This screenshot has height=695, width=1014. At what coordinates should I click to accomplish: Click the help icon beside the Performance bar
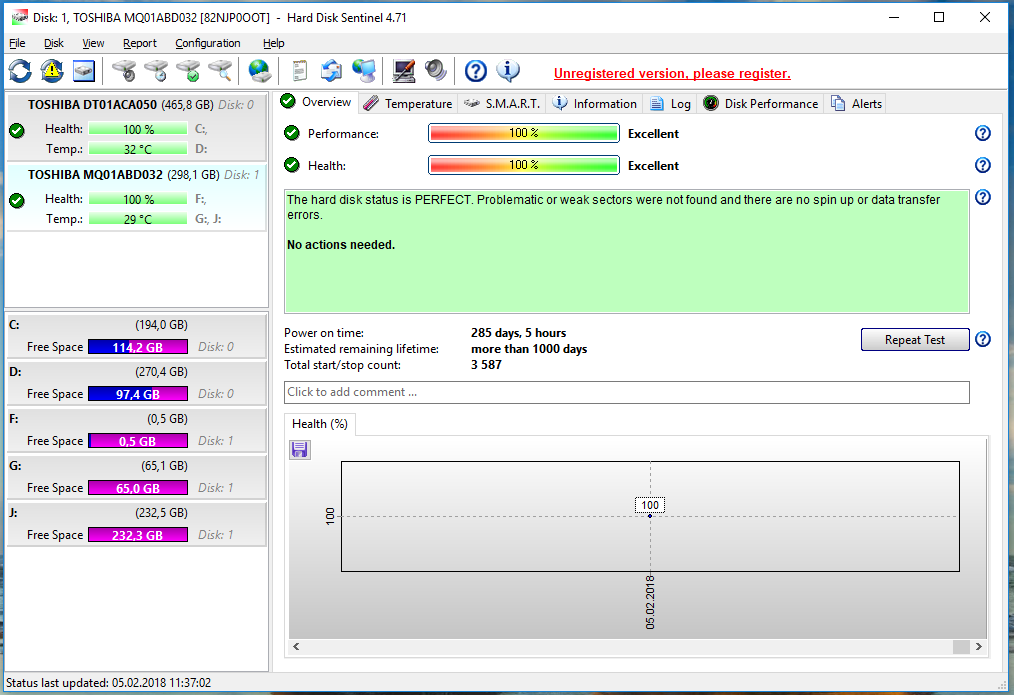click(982, 134)
